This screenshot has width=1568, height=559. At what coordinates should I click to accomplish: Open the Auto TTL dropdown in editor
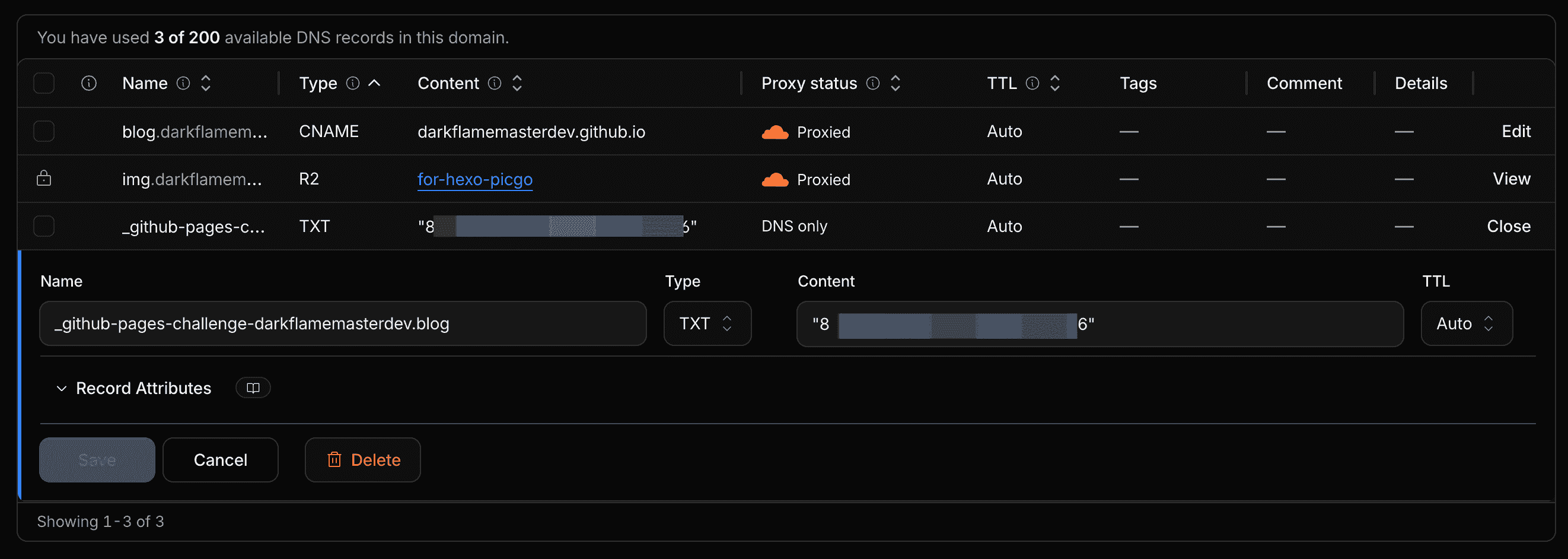coord(1467,324)
